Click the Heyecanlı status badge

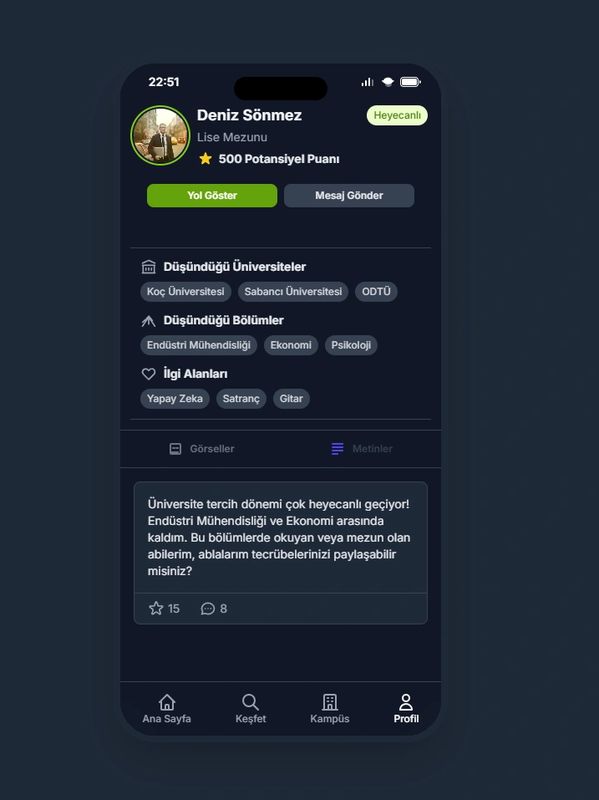click(x=397, y=115)
